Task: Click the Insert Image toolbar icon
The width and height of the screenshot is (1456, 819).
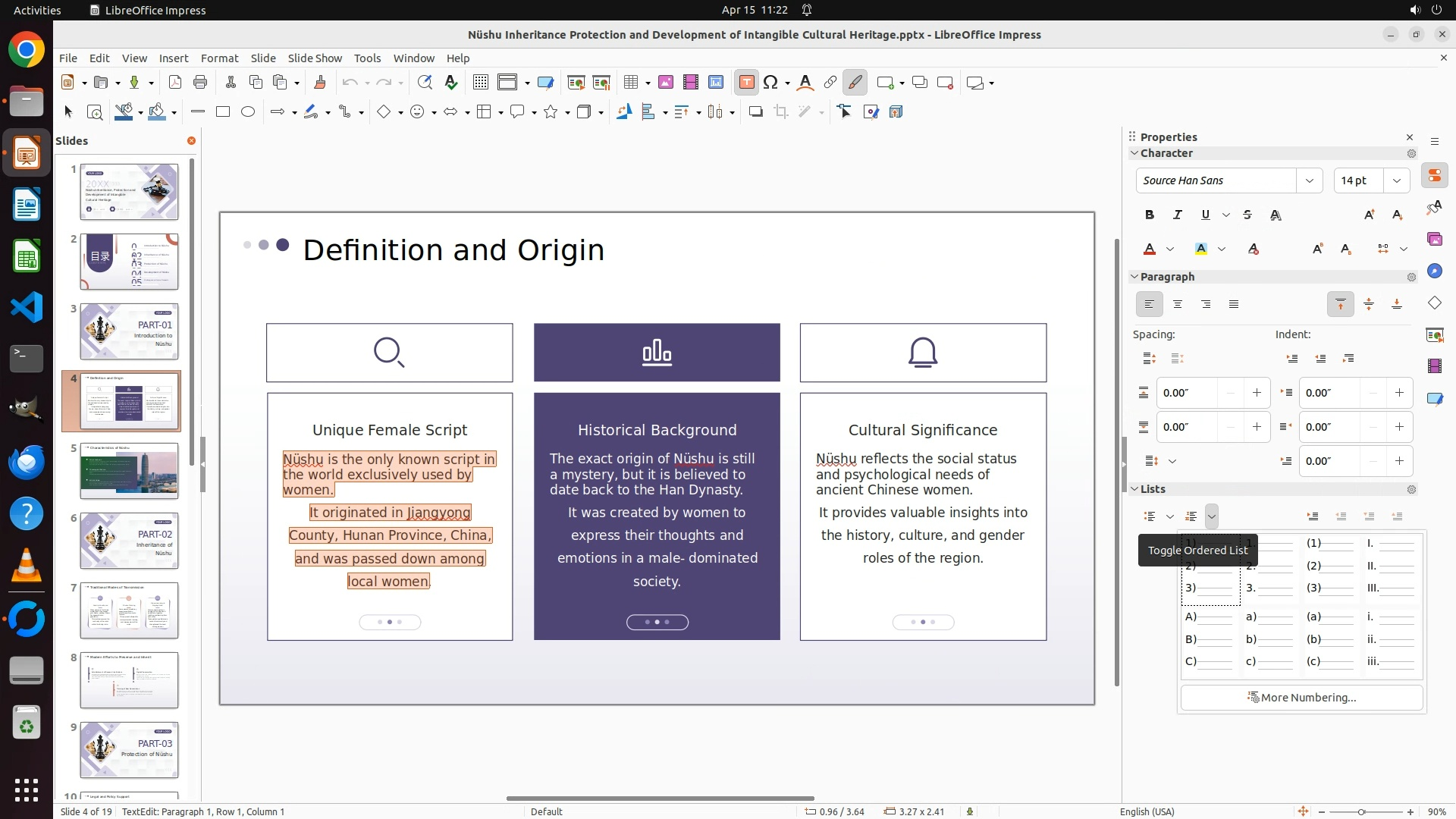Action: tap(665, 83)
